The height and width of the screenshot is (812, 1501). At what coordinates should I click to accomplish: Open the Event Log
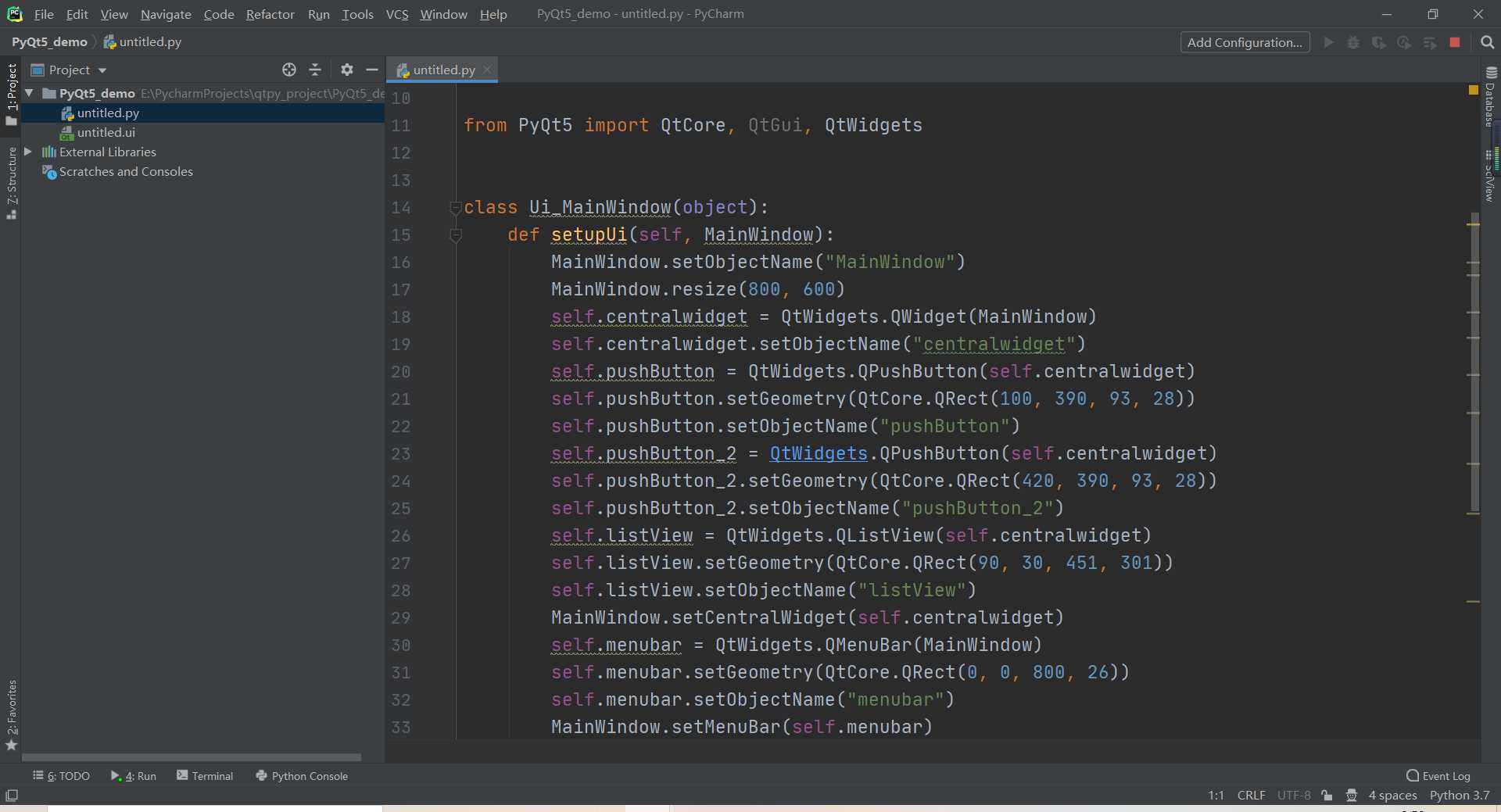[1438, 776]
